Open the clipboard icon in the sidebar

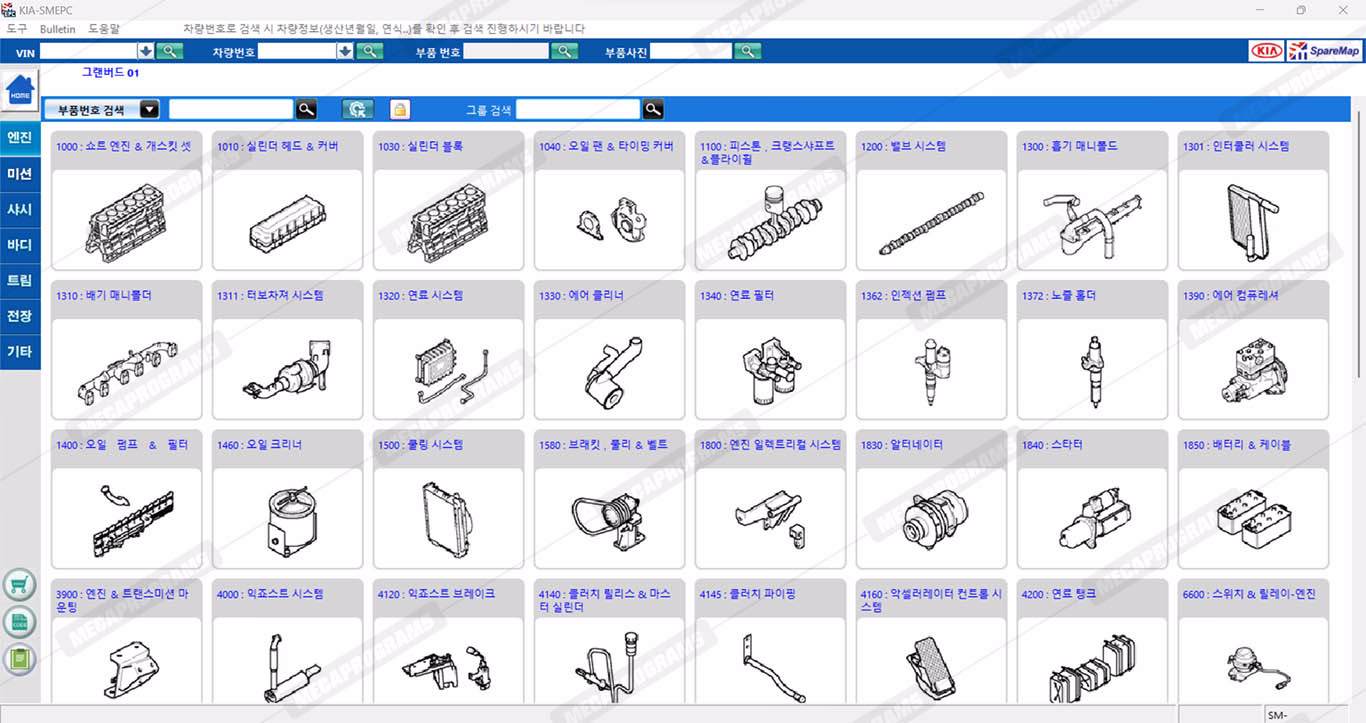point(20,659)
